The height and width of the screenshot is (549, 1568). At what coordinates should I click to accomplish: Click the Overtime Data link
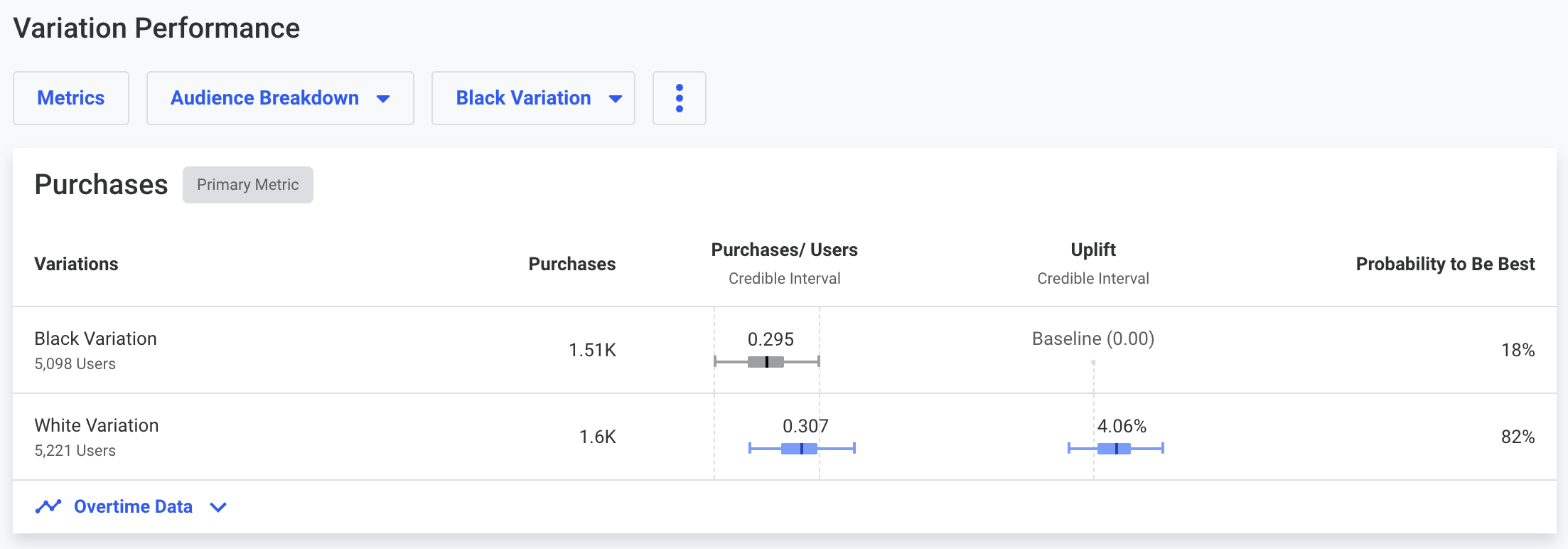point(133,506)
